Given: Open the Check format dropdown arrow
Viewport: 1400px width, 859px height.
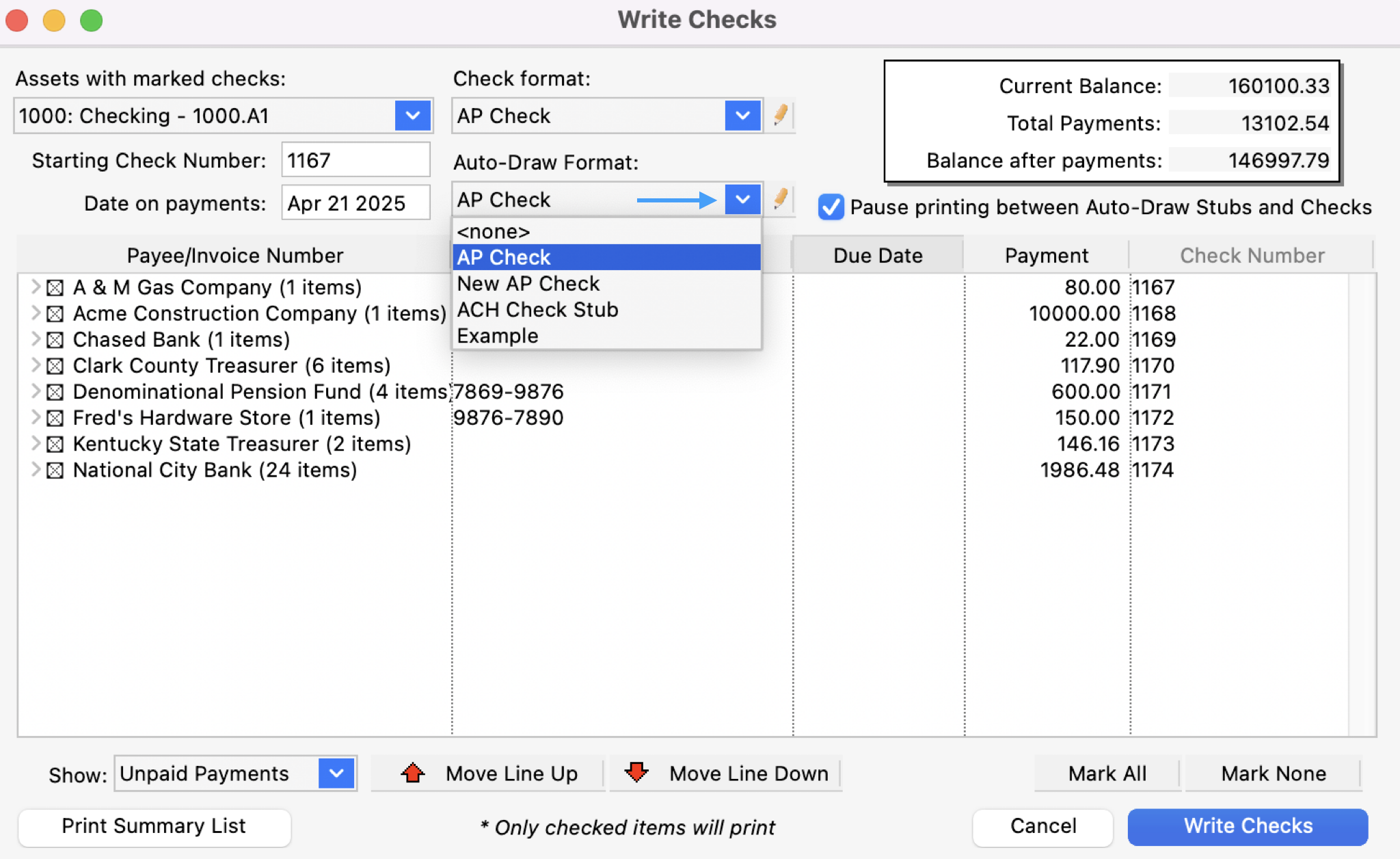Looking at the screenshot, I should pos(742,116).
